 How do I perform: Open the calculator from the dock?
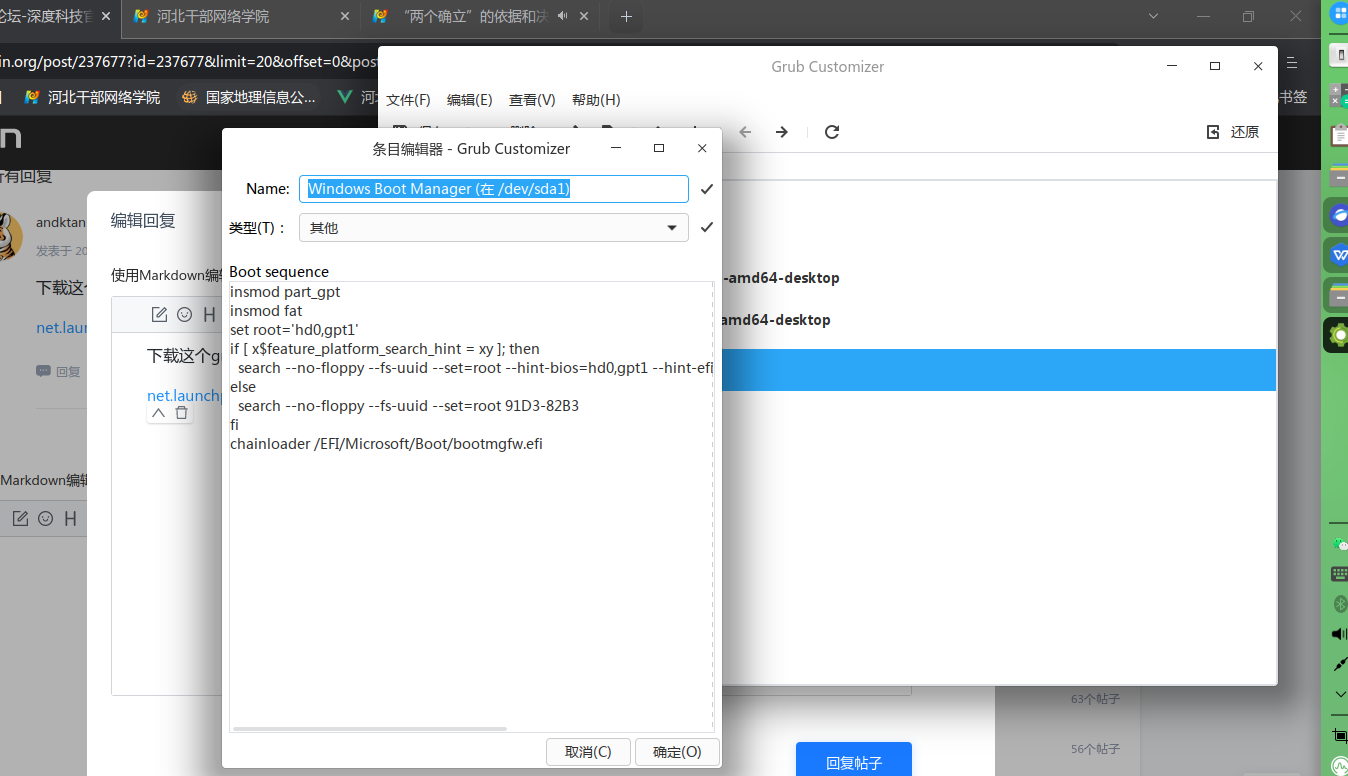(1338, 94)
